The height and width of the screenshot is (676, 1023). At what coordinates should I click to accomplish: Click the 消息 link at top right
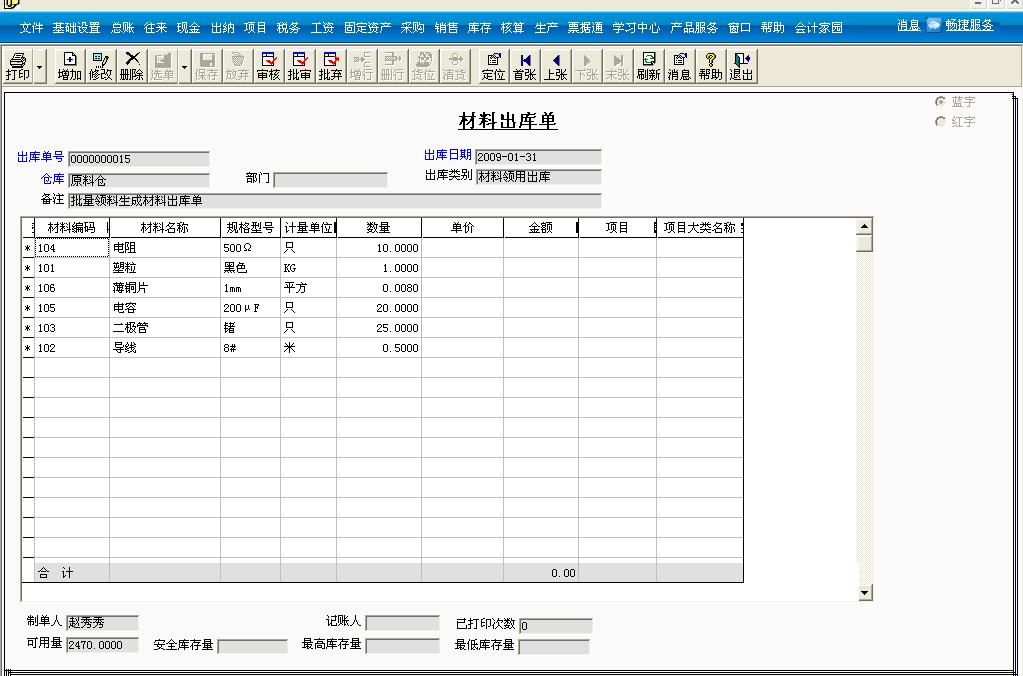tap(907, 24)
